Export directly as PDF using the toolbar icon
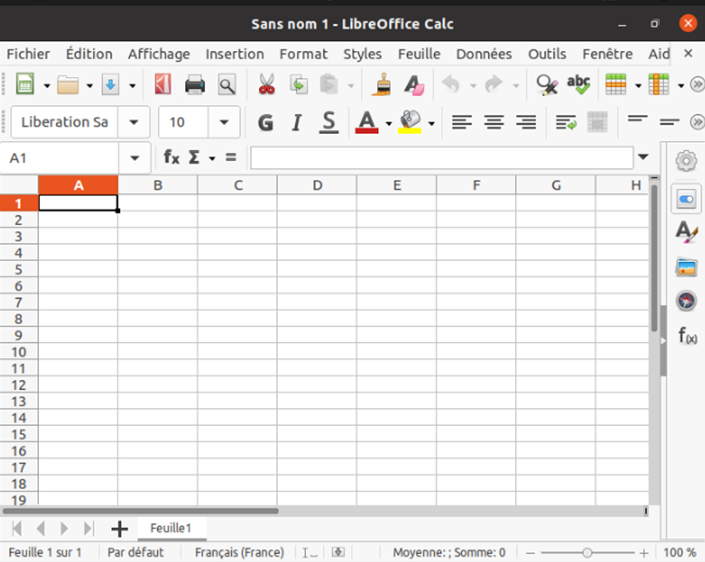705x562 pixels. pos(162,85)
